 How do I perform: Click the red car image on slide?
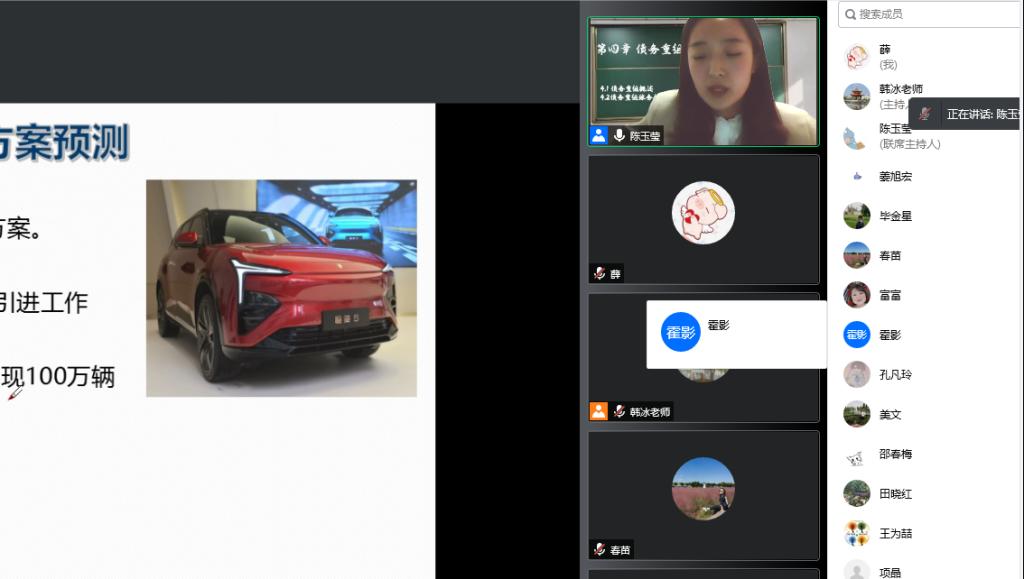pyautogui.click(x=281, y=288)
